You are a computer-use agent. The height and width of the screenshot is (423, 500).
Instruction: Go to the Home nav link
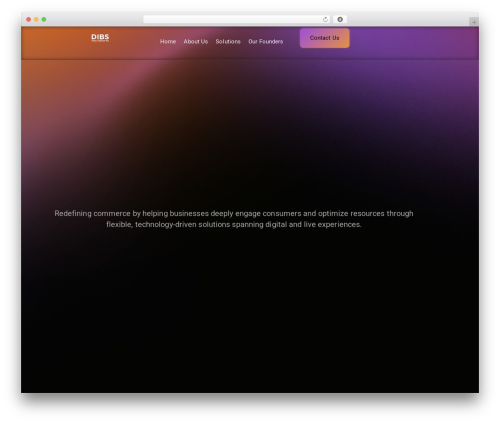pos(168,41)
